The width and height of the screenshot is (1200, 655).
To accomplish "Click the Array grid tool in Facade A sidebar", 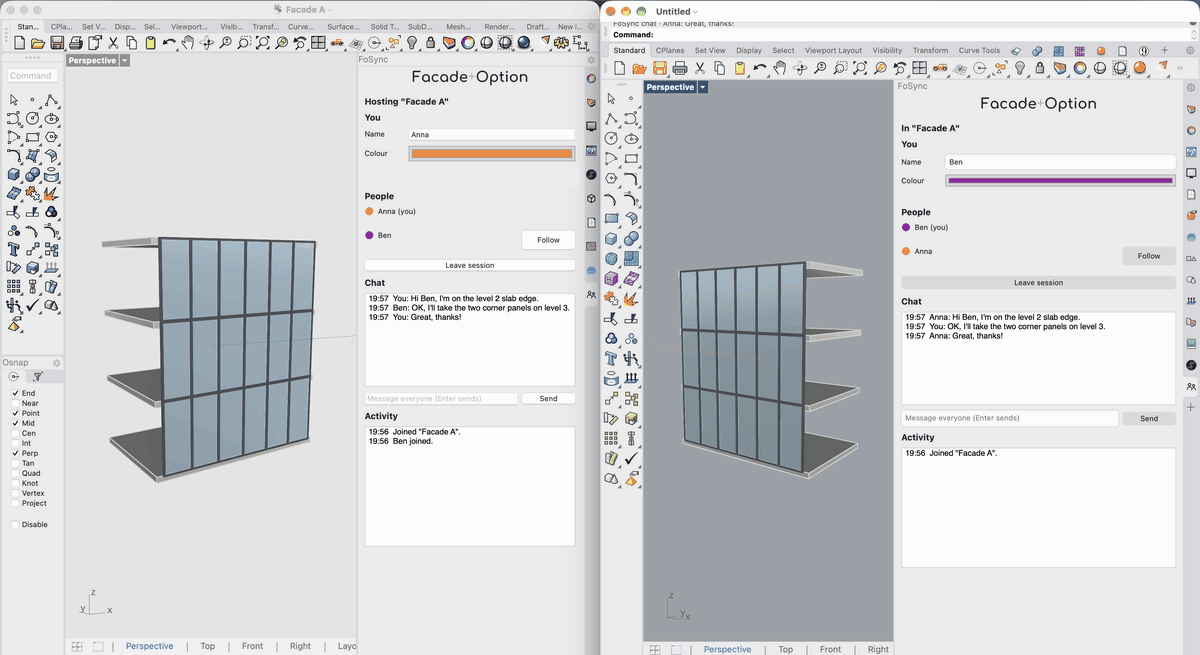I will [14, 285].
